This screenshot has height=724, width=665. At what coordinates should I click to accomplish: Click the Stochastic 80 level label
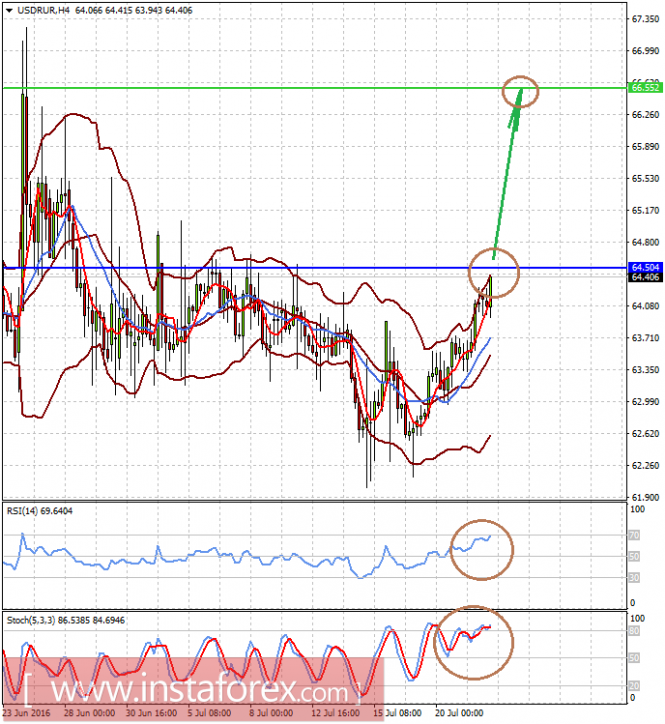634,631
